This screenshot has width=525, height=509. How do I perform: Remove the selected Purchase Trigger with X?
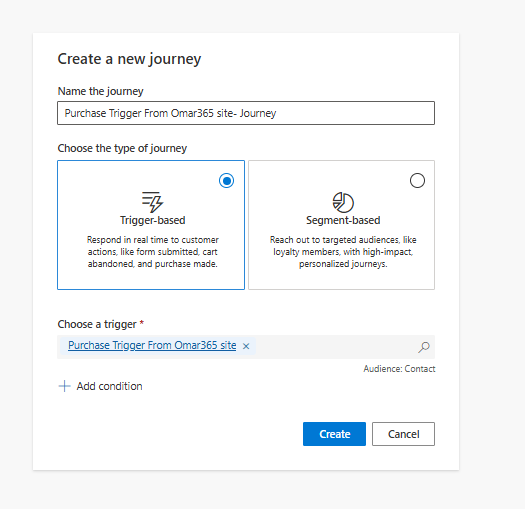point(246,346)
